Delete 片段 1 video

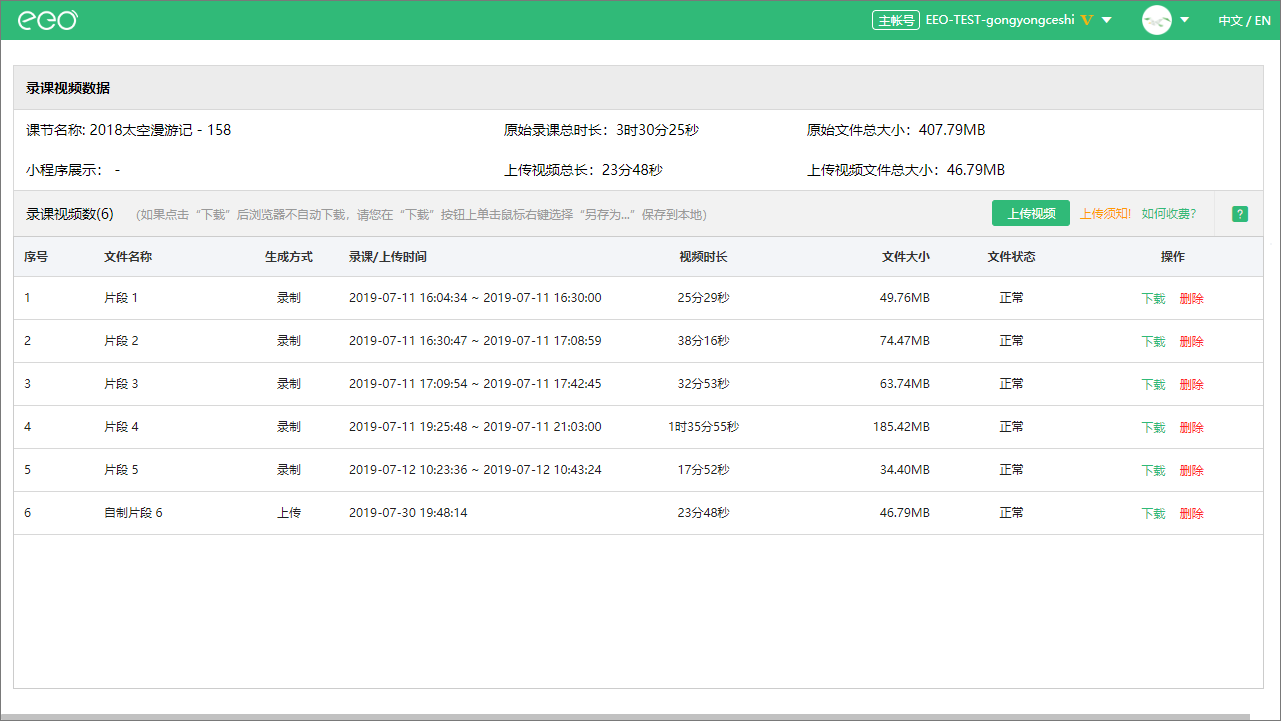coord(1192,298)
